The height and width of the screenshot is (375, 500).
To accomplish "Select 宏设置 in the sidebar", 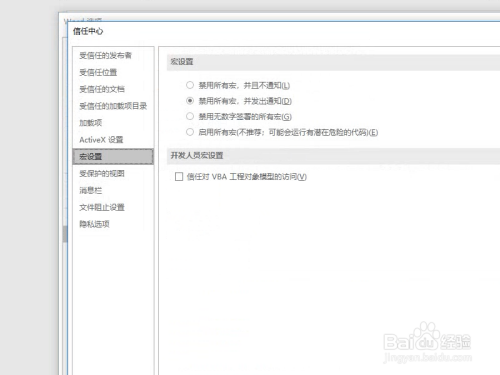I will click(113, 156).
